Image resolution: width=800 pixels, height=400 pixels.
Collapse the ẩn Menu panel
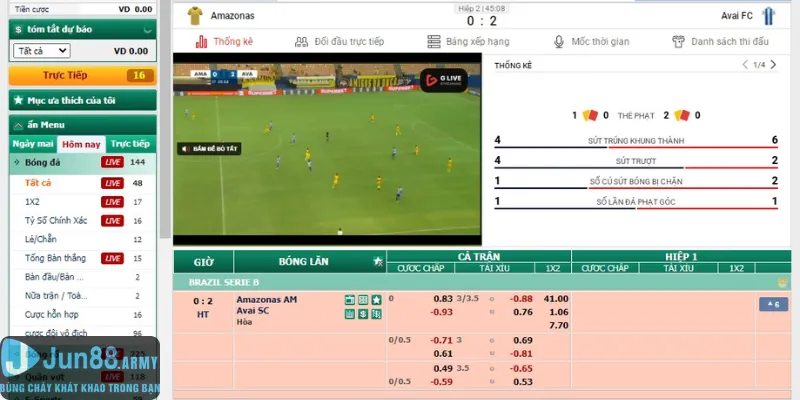click(x=17, y=124)
